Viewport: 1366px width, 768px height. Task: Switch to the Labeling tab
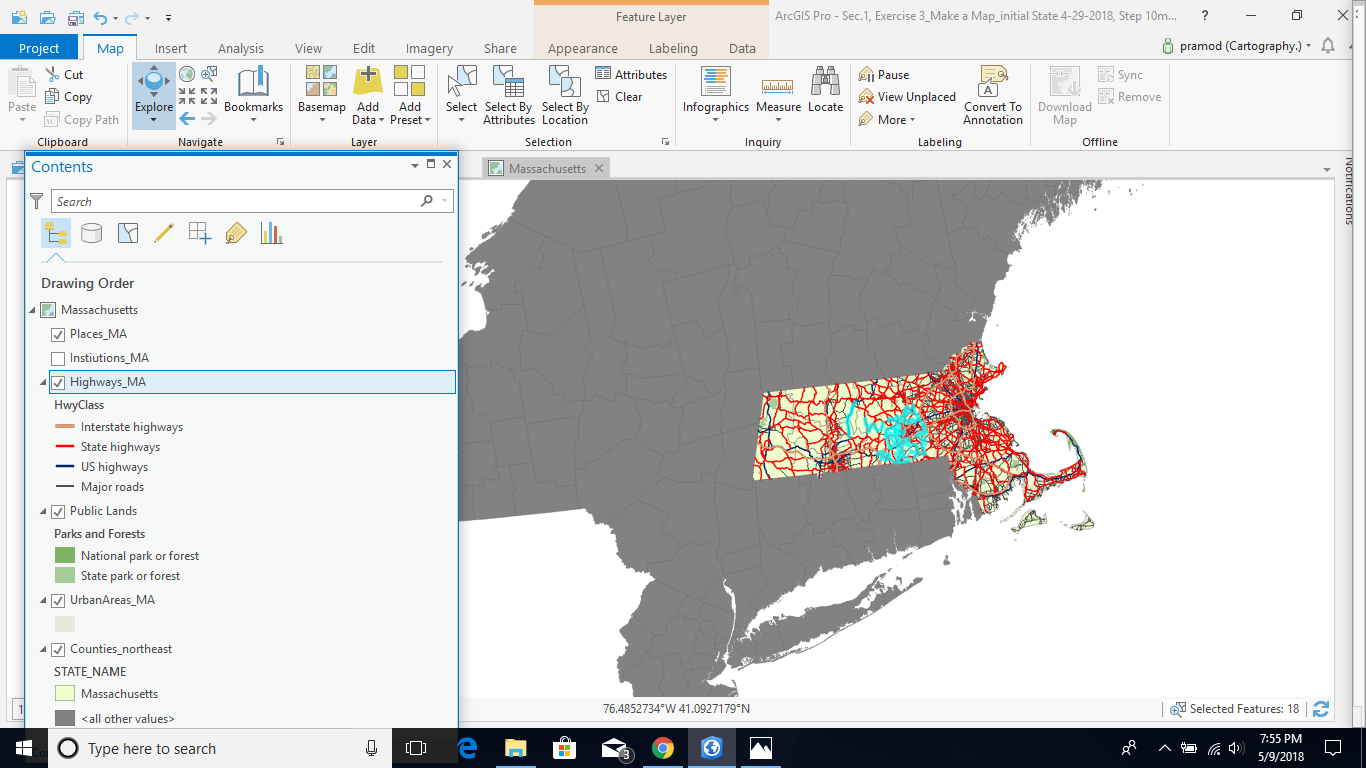pyautogui.click(x=673, y=48)
